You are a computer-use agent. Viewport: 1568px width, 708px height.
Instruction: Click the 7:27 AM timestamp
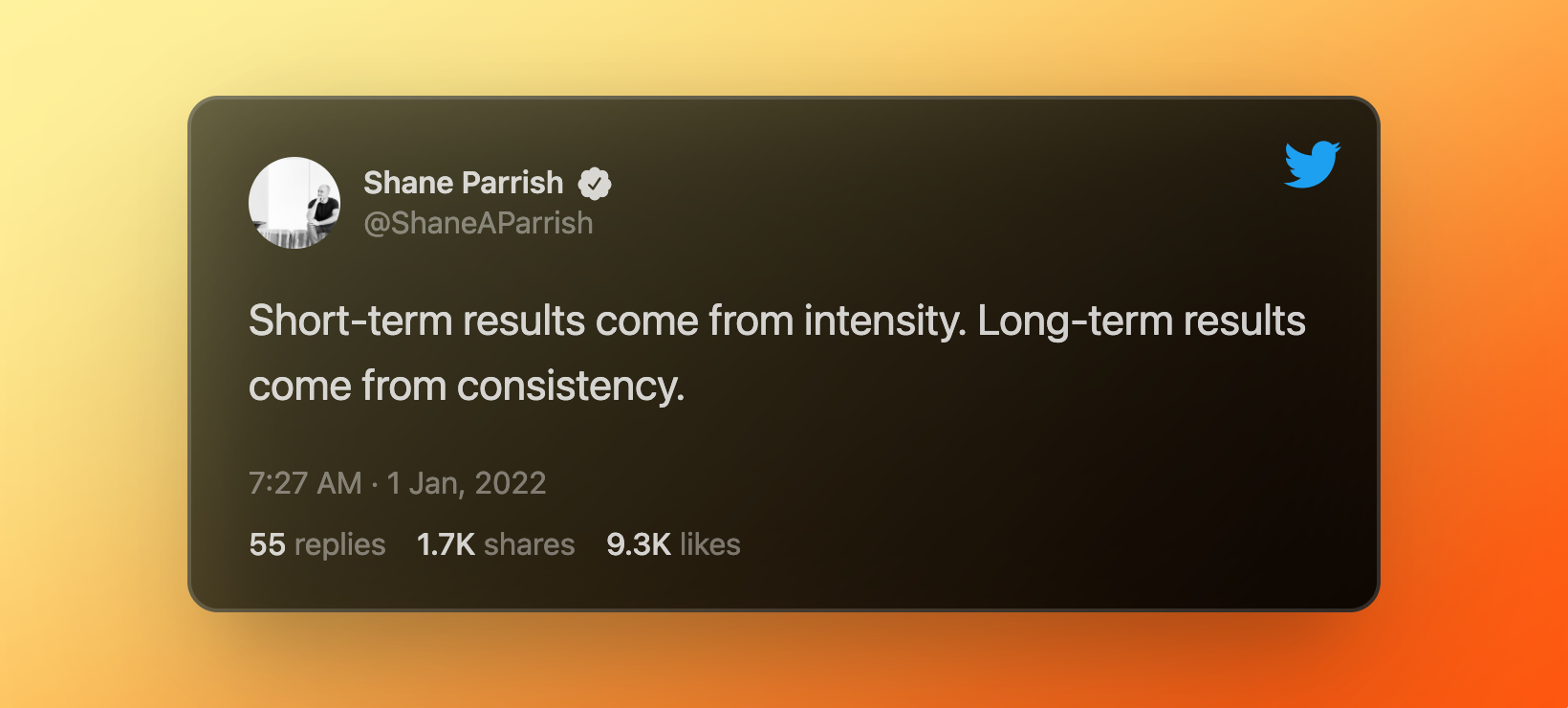pos(305,483)
